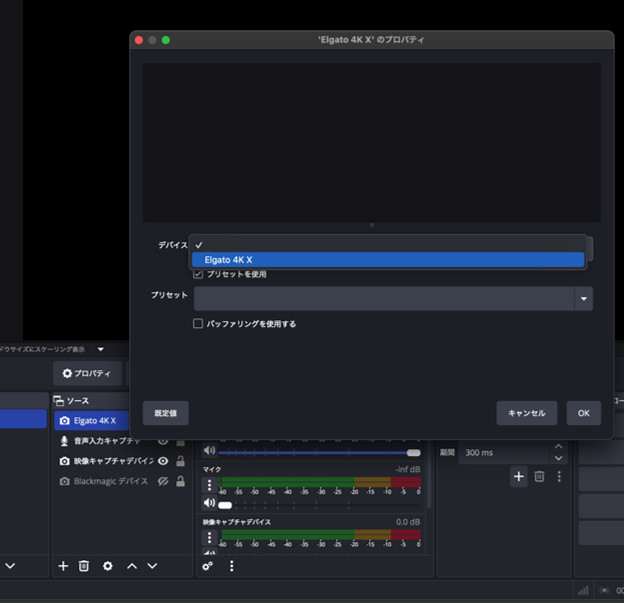
Task: Enable バッファリングを使用する checkbox
Action: 198,324
